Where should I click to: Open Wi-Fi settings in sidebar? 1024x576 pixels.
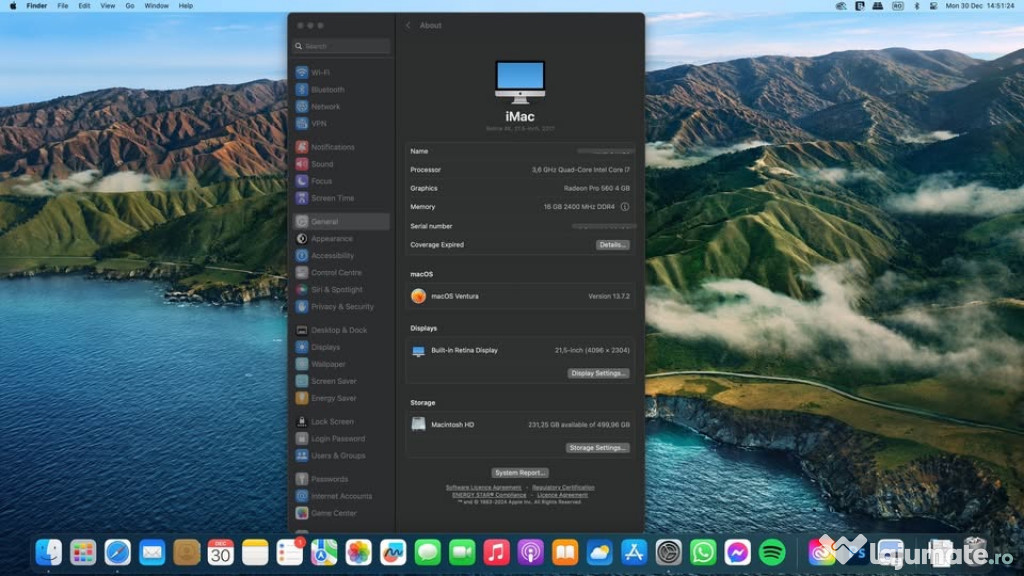click(320, 73)
